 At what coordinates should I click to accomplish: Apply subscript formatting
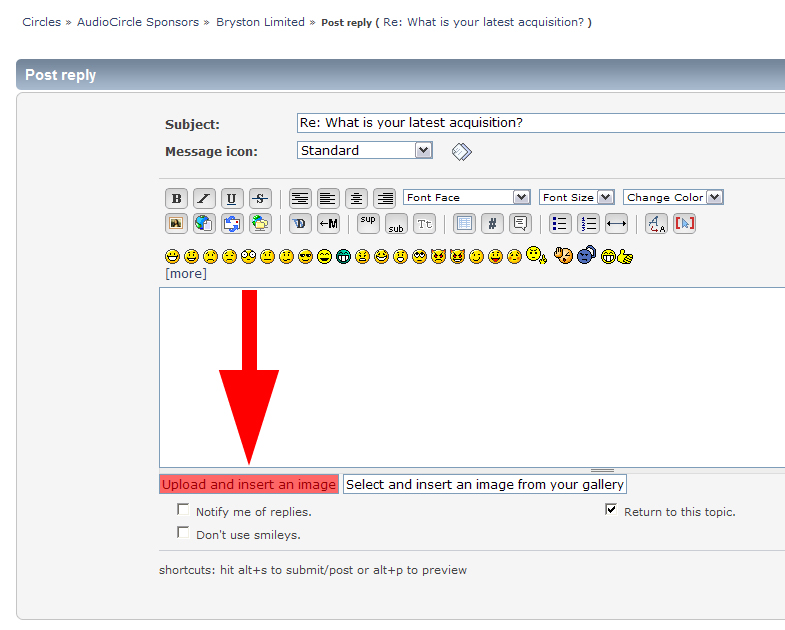click(x=396, y=223)
